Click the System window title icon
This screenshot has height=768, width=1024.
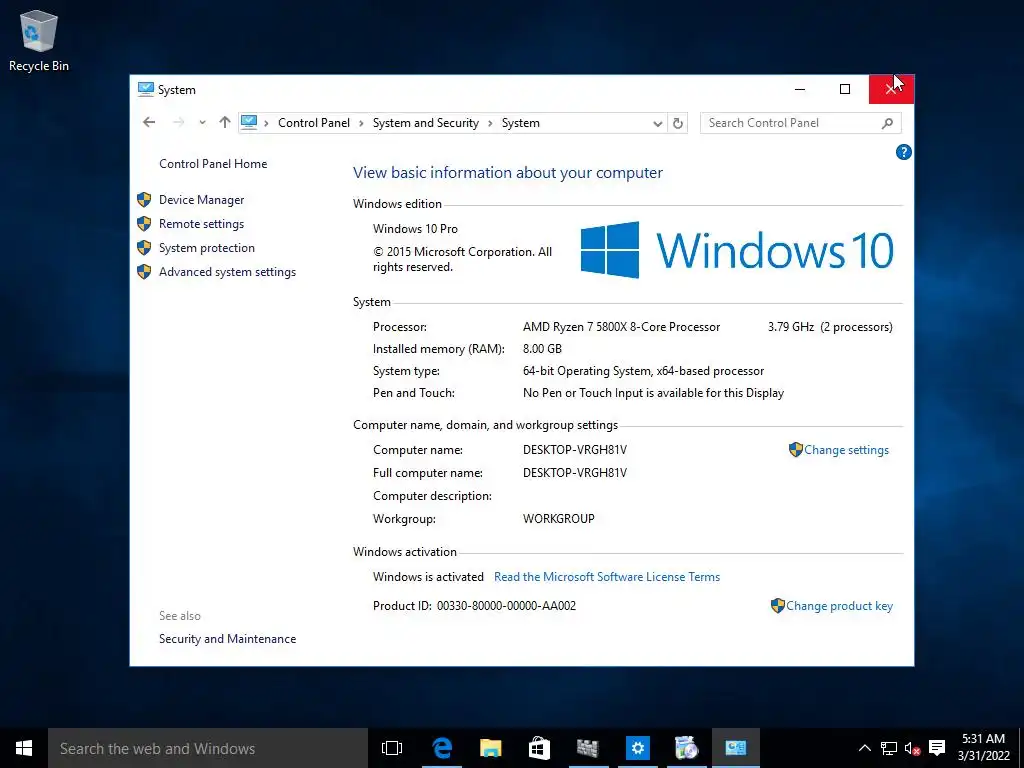pyautogui.click(x=146, y=89)
